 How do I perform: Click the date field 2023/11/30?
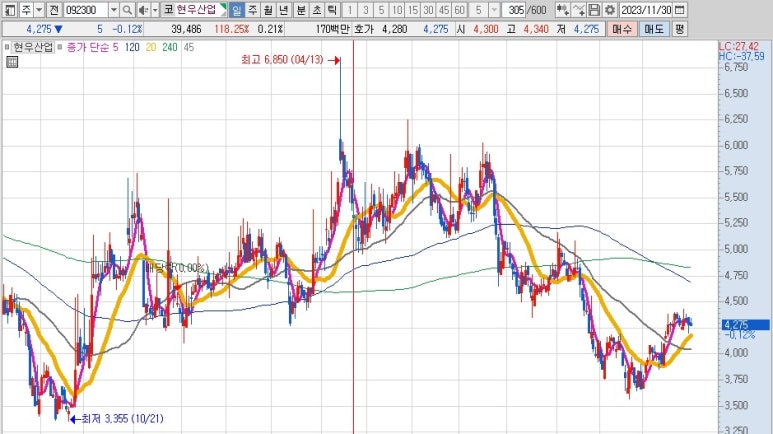coord(646,9)
